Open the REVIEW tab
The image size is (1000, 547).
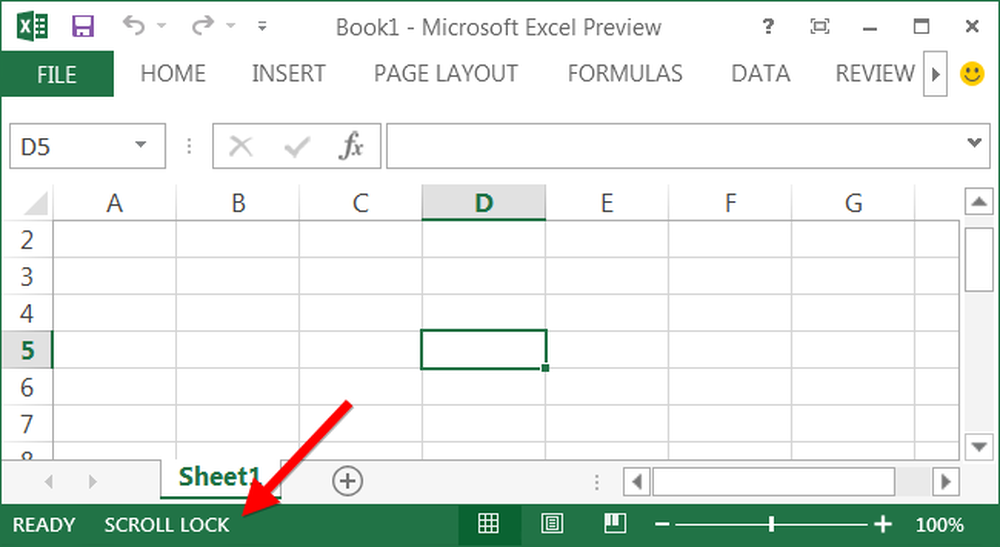[875, 73]
